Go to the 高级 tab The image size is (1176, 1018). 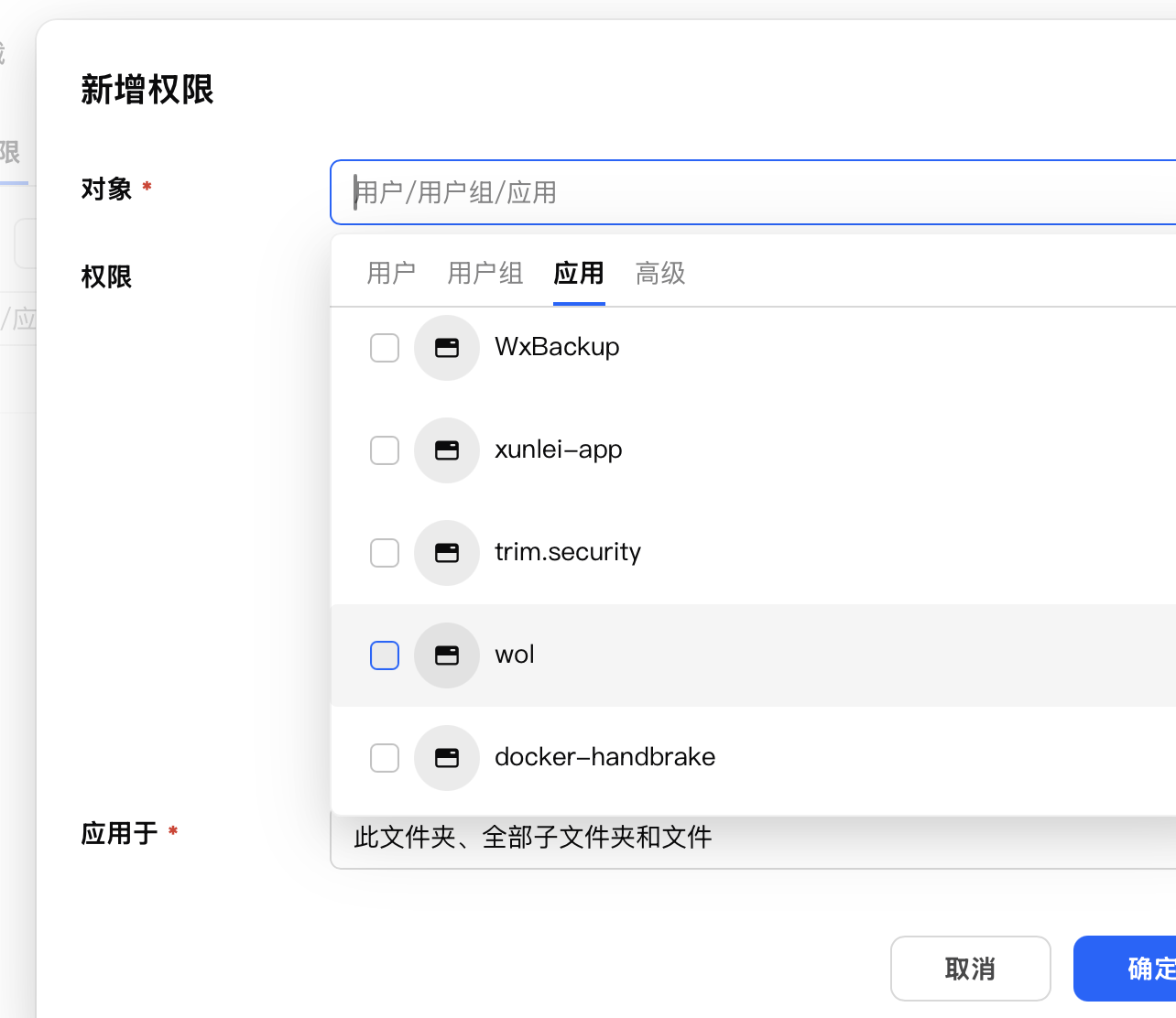(660, 273)
